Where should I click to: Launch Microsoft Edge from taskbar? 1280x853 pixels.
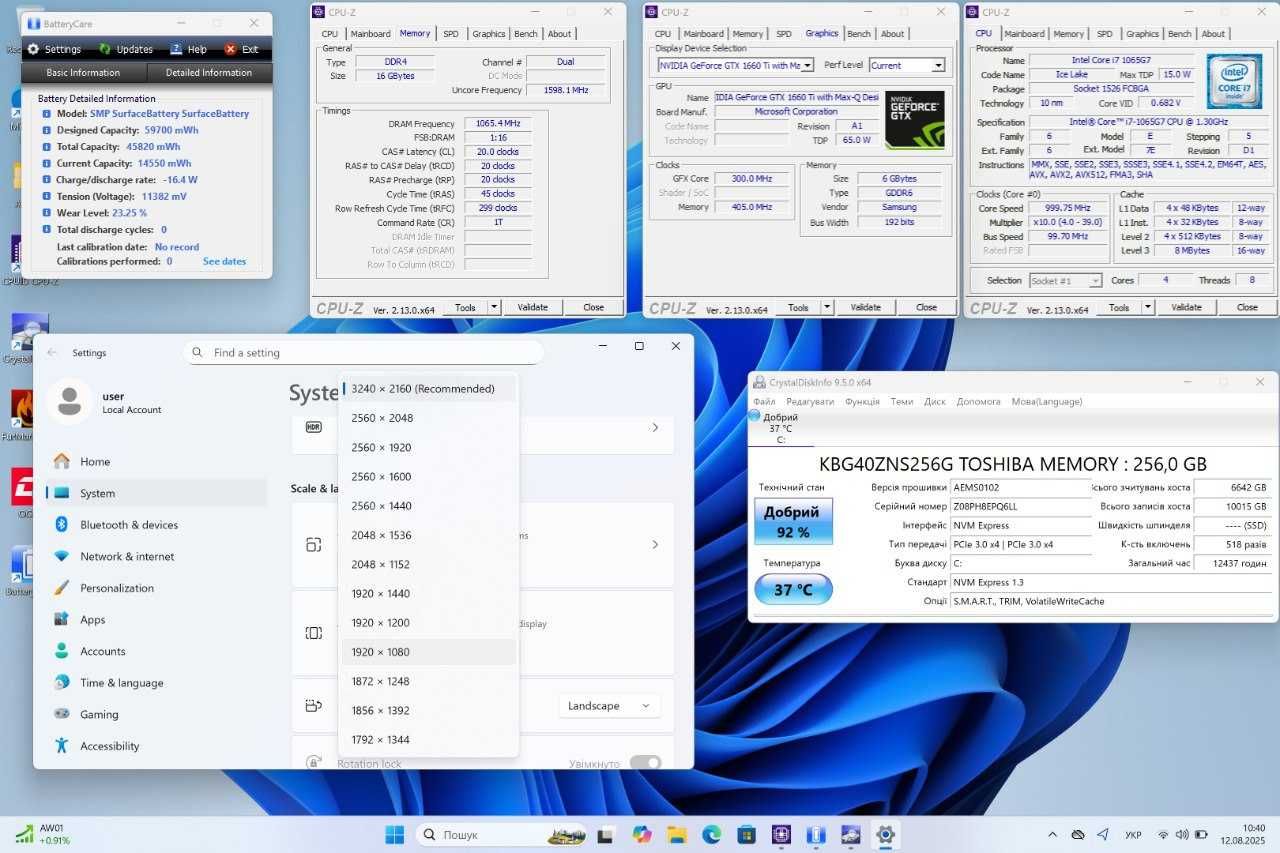click(x=712, y=834)
